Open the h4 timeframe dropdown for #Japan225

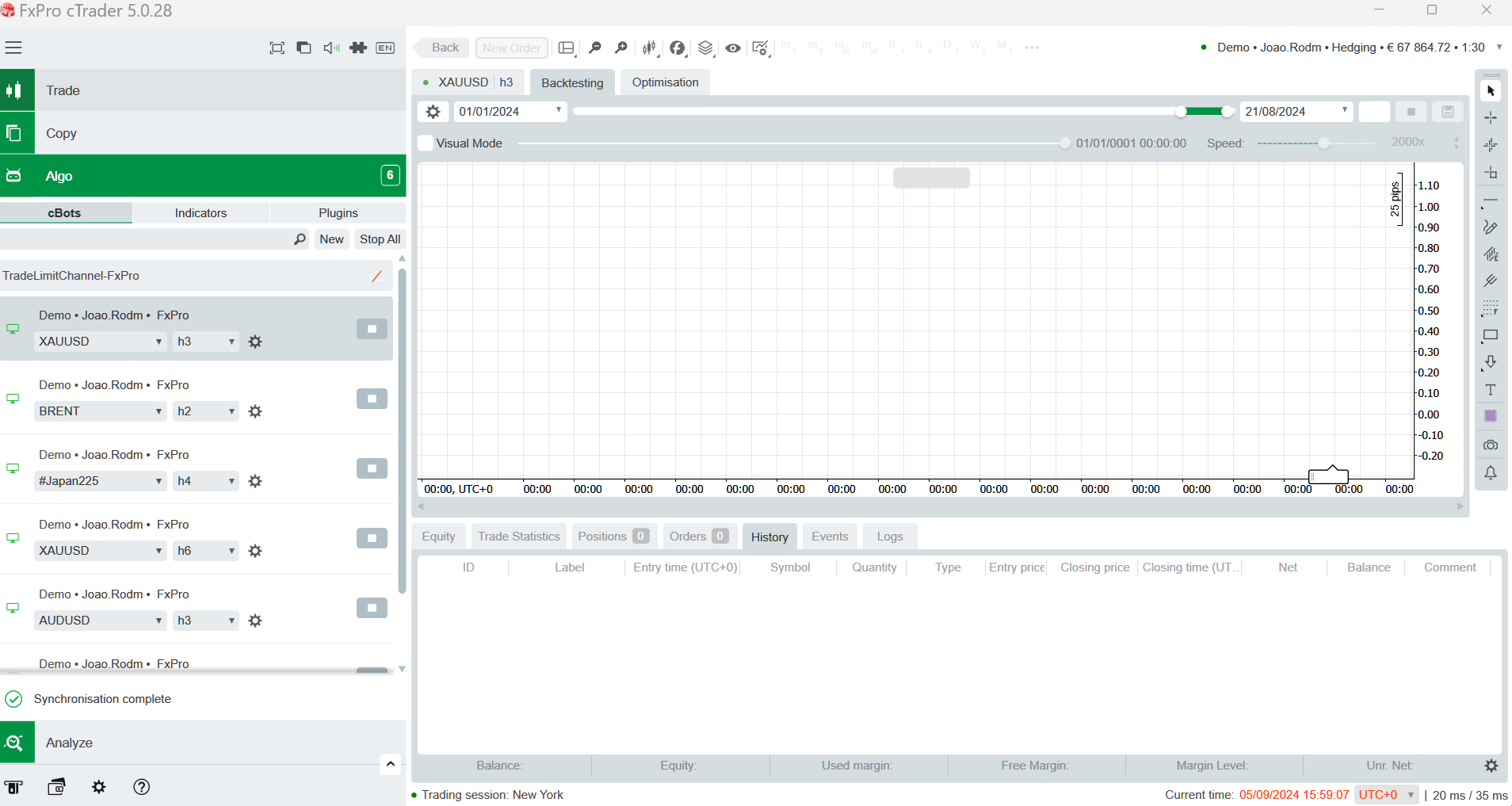click(x=205, y=481)
